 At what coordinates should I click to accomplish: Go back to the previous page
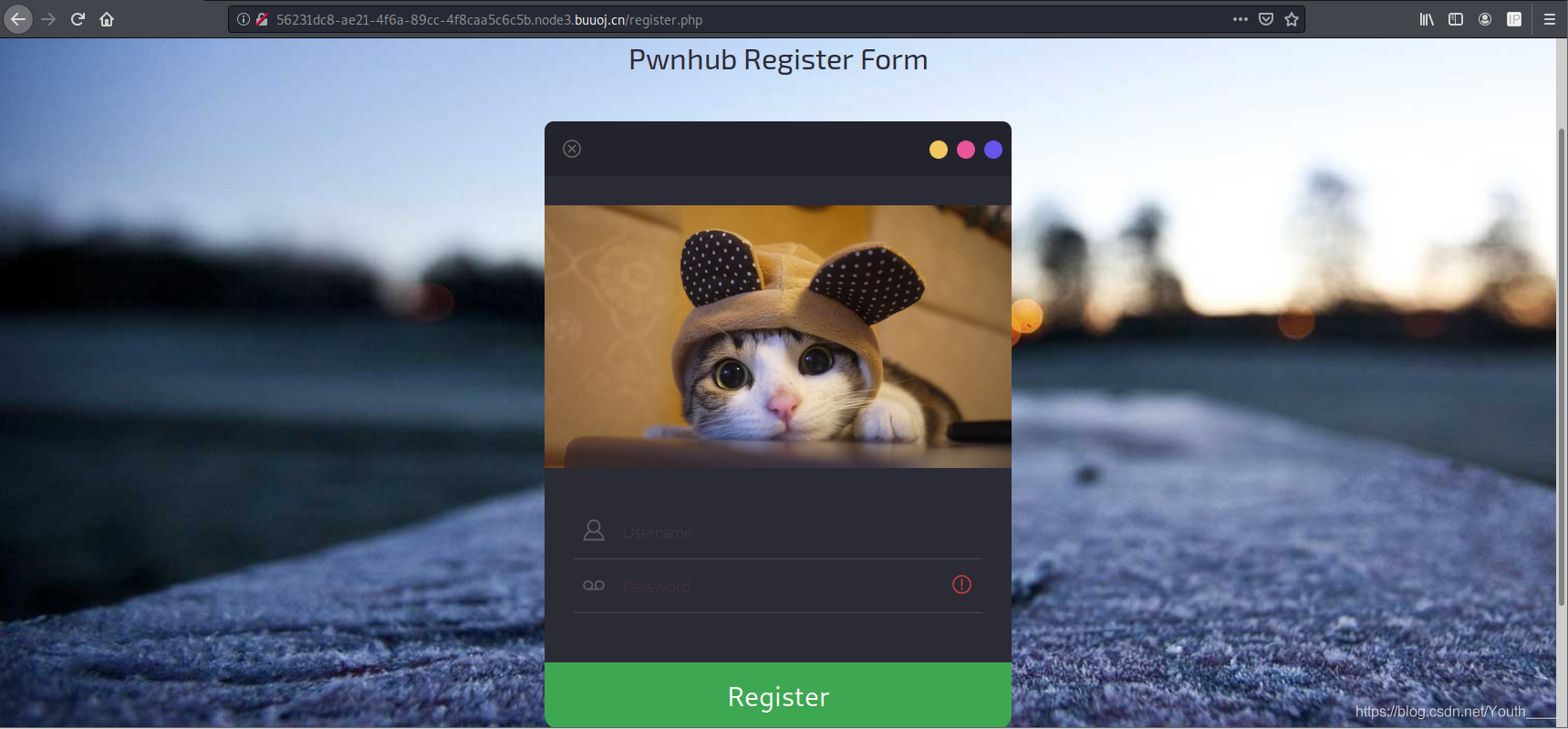pos(18,19)
